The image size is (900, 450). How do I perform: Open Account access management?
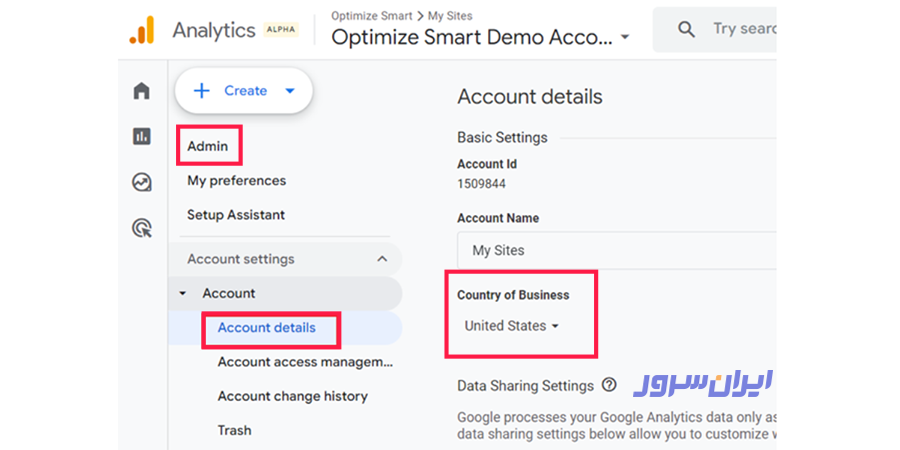tap(305, 362)
